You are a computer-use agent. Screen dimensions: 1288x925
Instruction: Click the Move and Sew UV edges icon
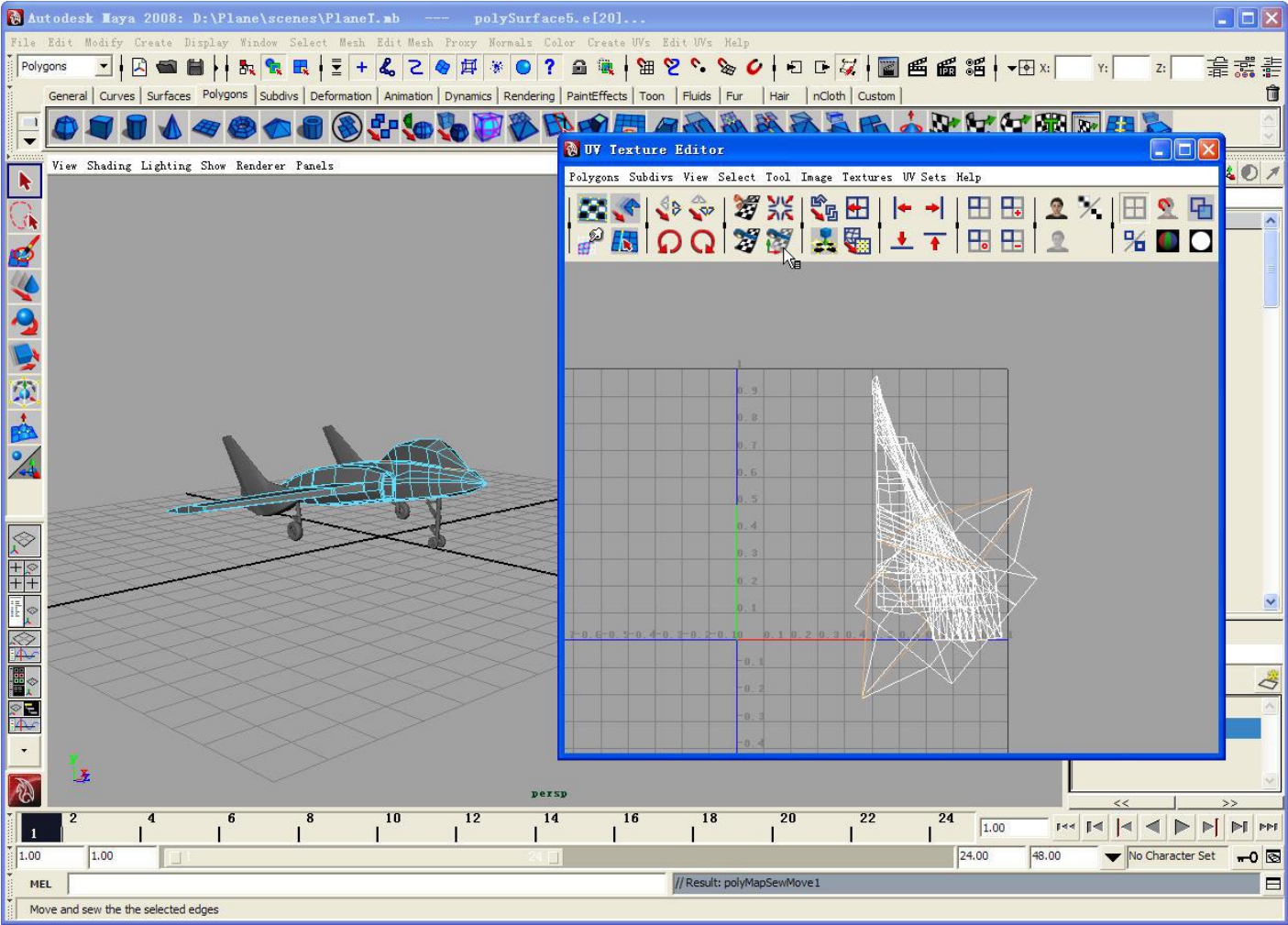tap(779, 241)
